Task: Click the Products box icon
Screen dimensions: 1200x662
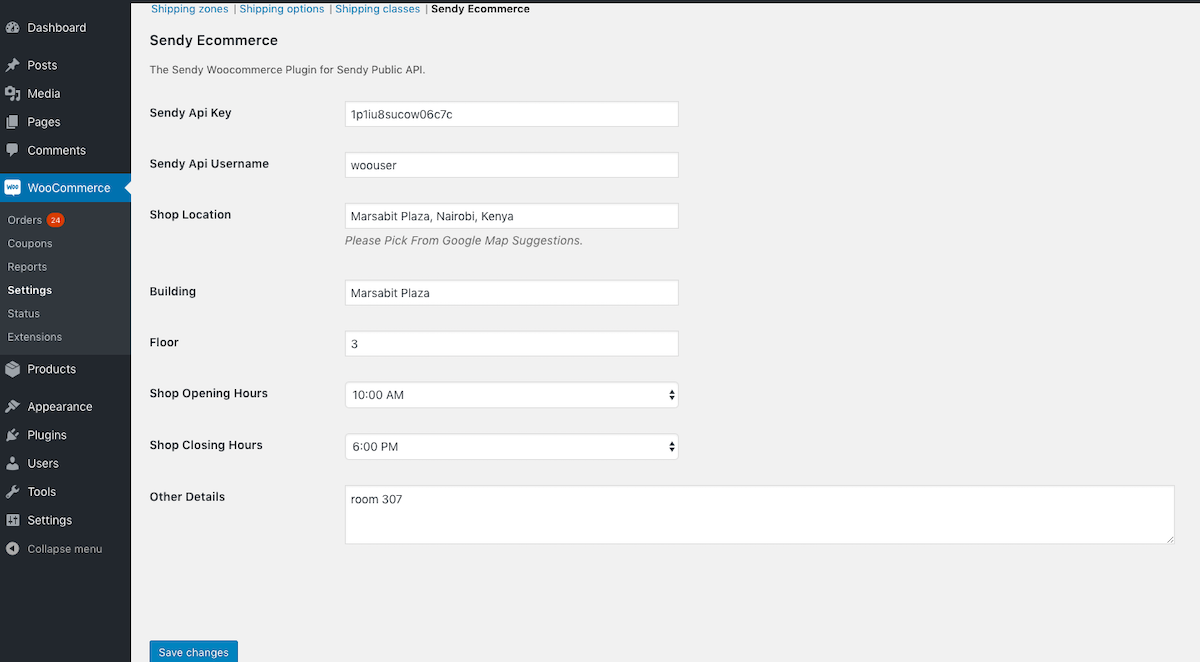Action: point(13,369)
